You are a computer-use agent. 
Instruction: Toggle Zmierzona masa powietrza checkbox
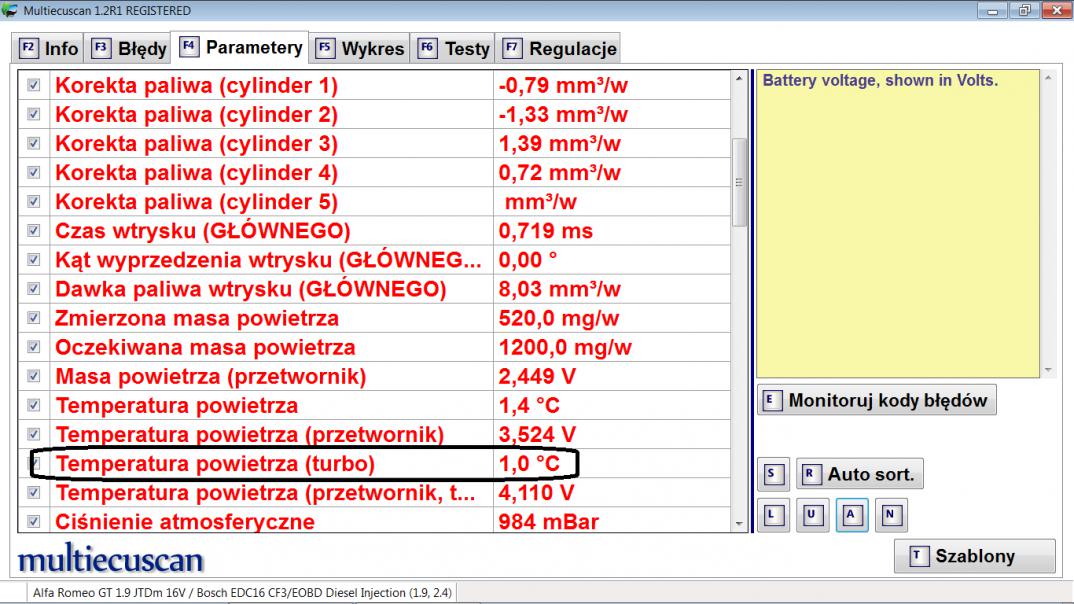point(34,319)
